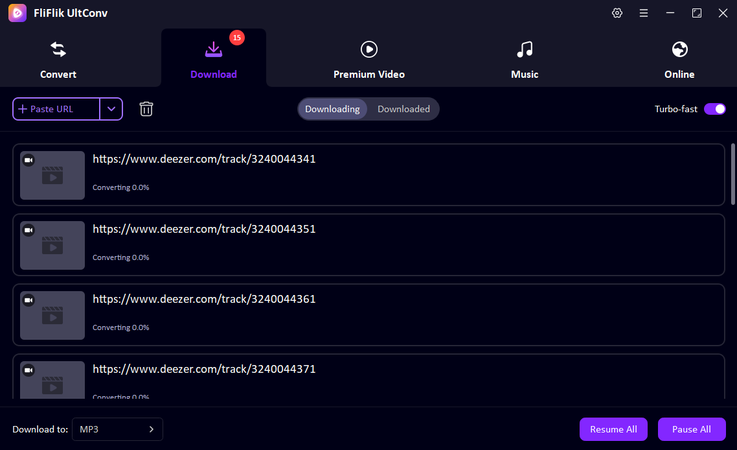Go to the Online tab
This screenshot has width=737, height=450.
coord(680,58)
